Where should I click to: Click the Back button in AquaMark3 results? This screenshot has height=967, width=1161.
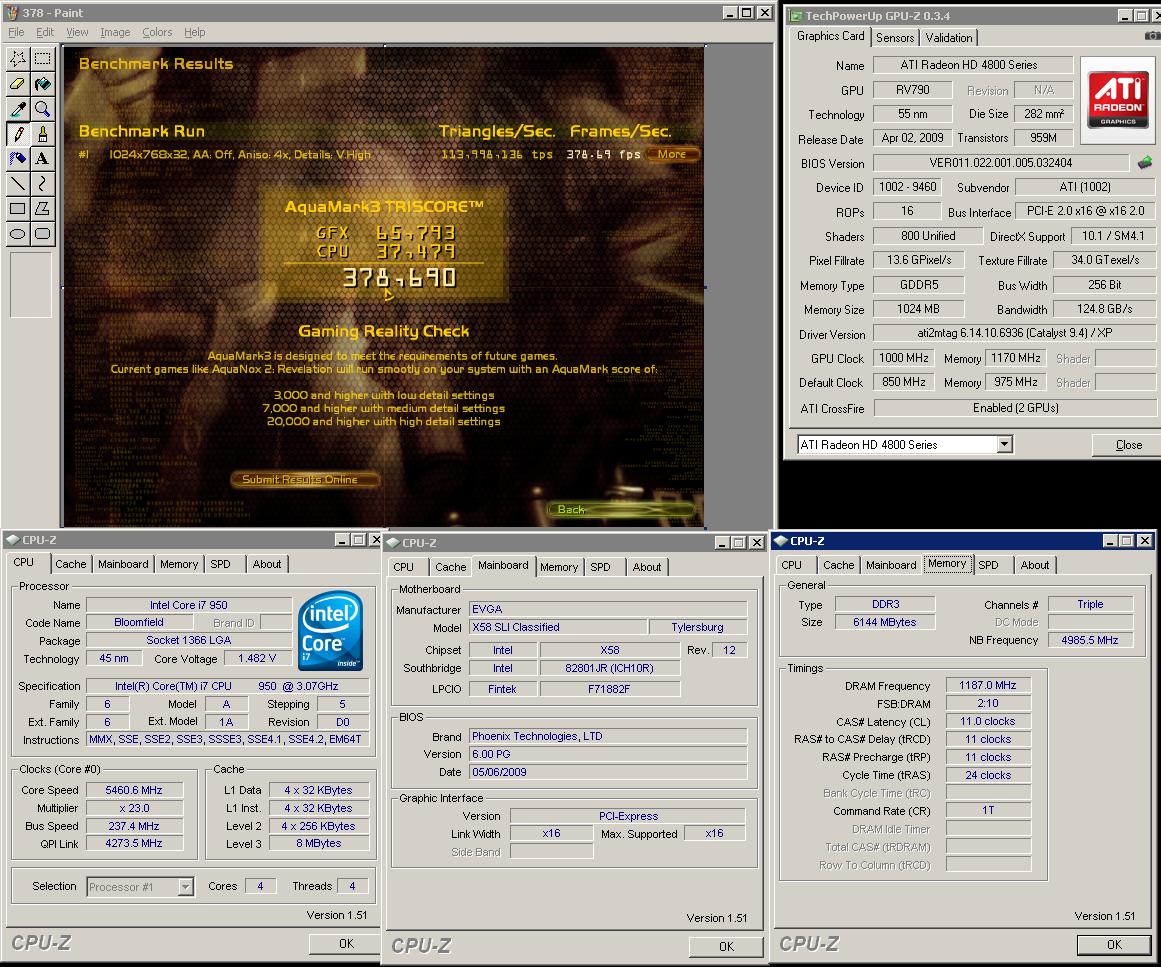(x=622, y=509)
